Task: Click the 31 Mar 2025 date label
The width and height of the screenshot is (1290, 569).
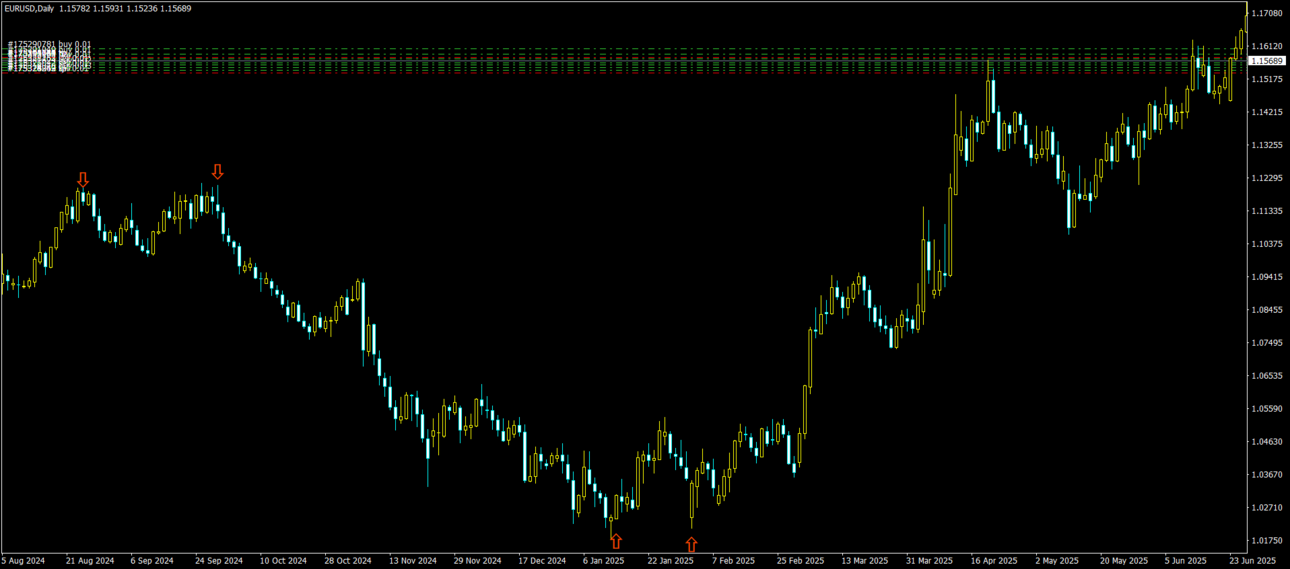Action: click(x=929, y=561)
